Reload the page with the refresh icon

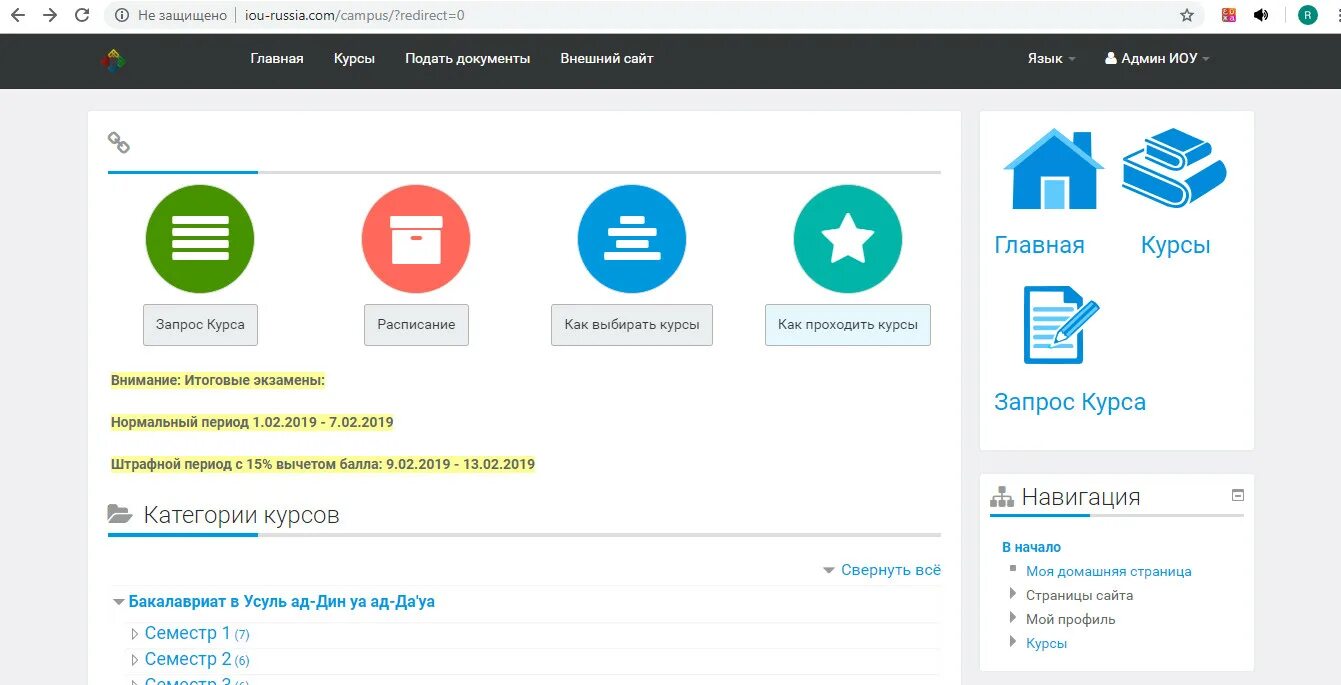(82, 15)
